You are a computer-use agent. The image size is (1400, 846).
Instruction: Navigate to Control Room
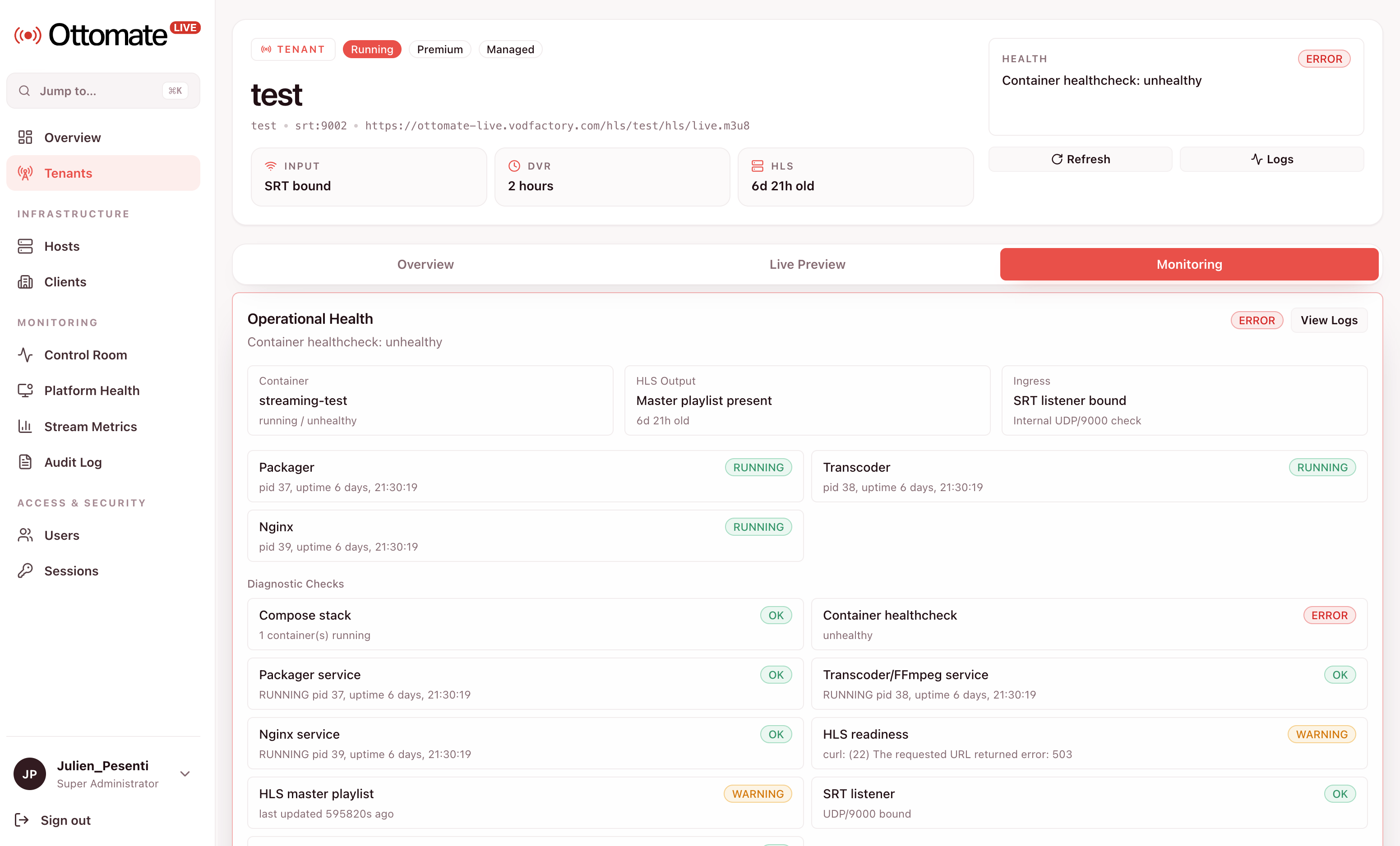(x=103, y=355)
